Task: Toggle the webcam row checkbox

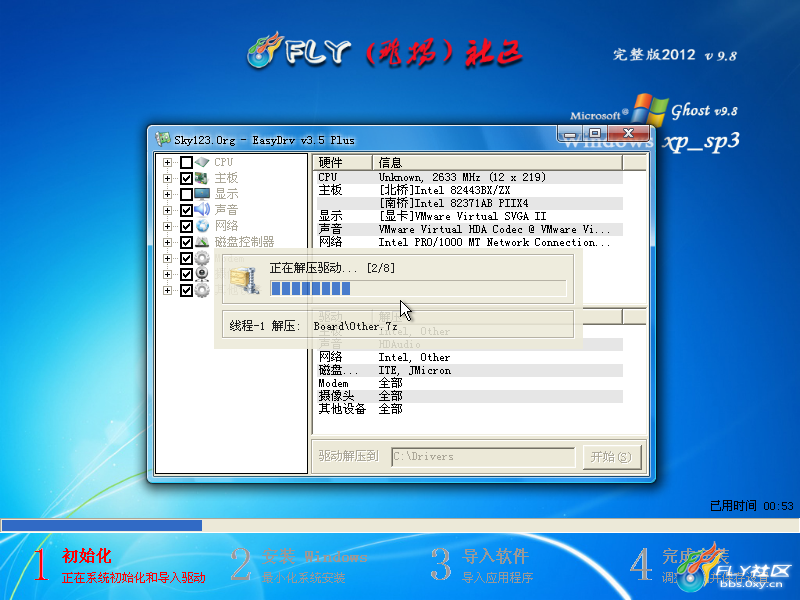Action: tap(186, 274)
